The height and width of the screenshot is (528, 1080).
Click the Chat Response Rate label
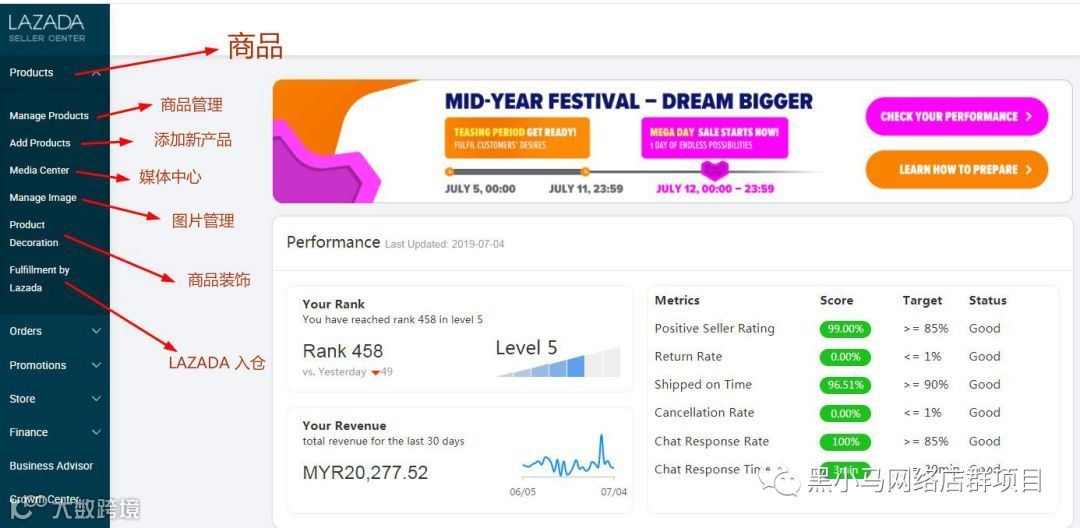point(712,441)
